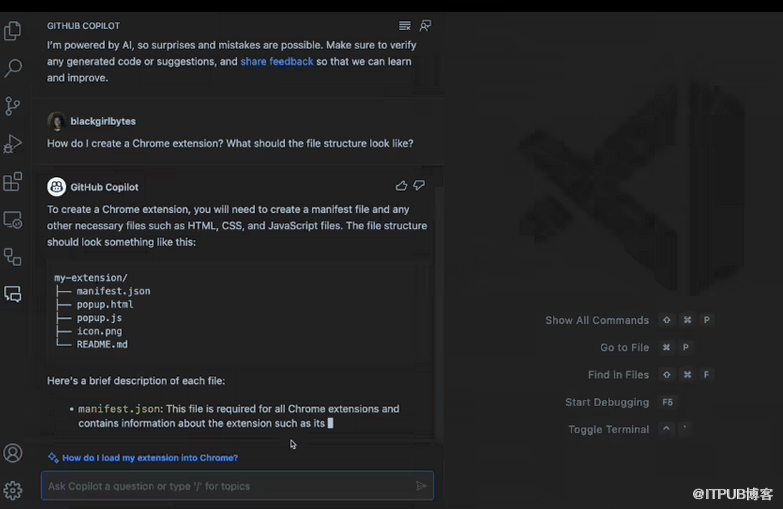This screenshot has width=783, height=509.
Task: Open the Source Control view
Action: click(13, 105)
